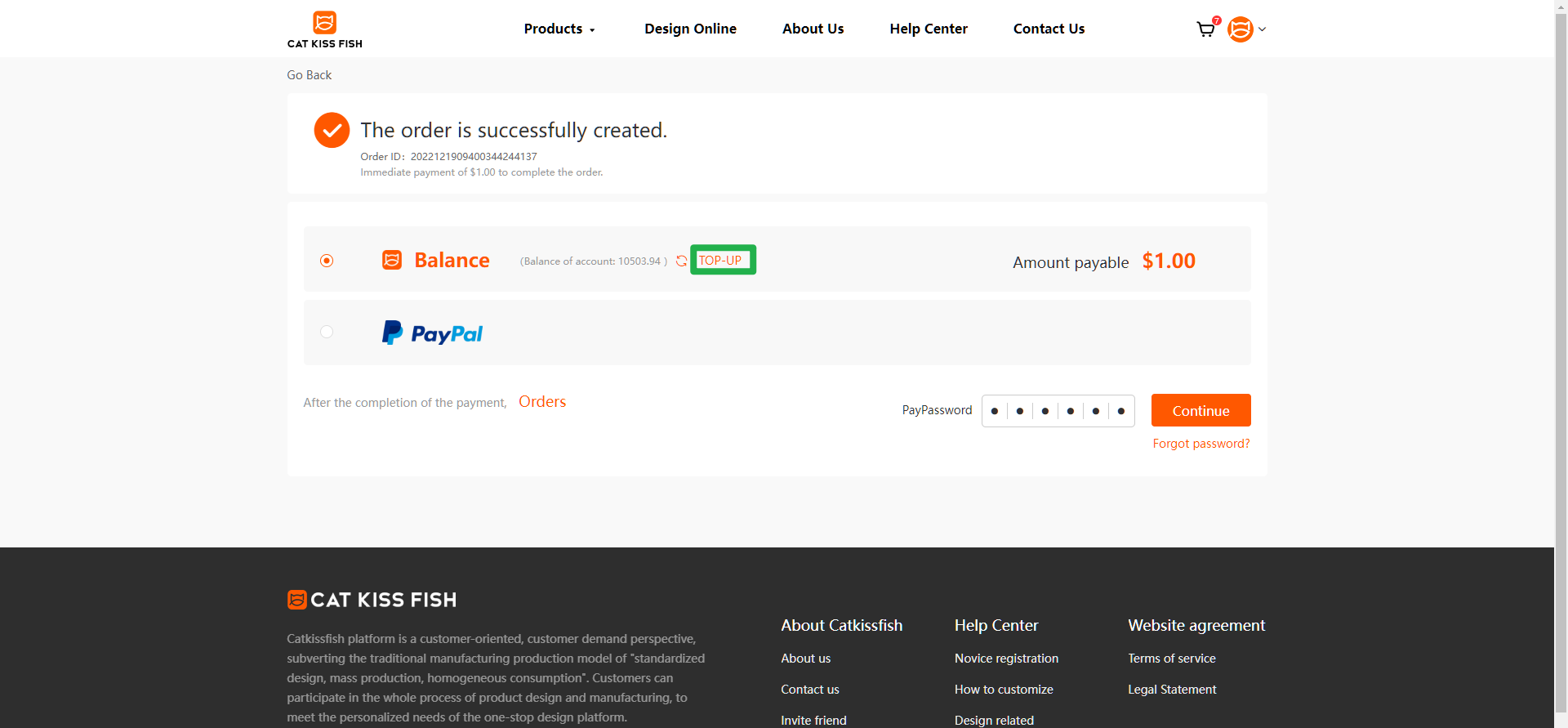Click the PayPassword input field
The height and width of the screenshot is (728, 1568).
click(x=1058, y=411)
